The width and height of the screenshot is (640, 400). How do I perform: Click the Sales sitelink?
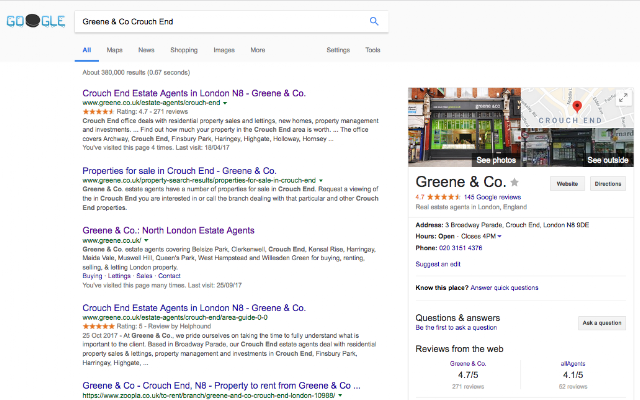tap(144, 276)
